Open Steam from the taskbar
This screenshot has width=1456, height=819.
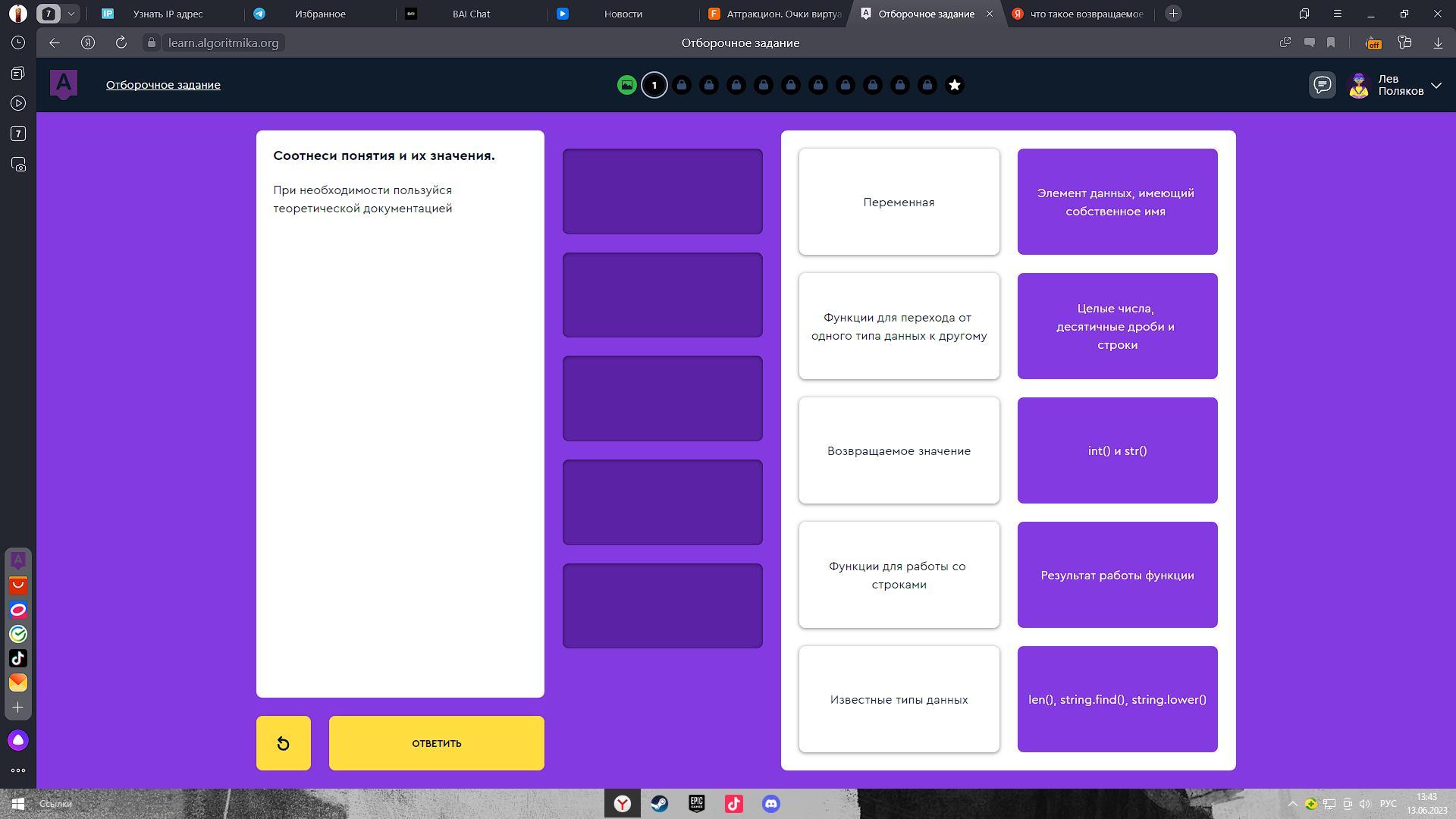(x=659, y=804)
